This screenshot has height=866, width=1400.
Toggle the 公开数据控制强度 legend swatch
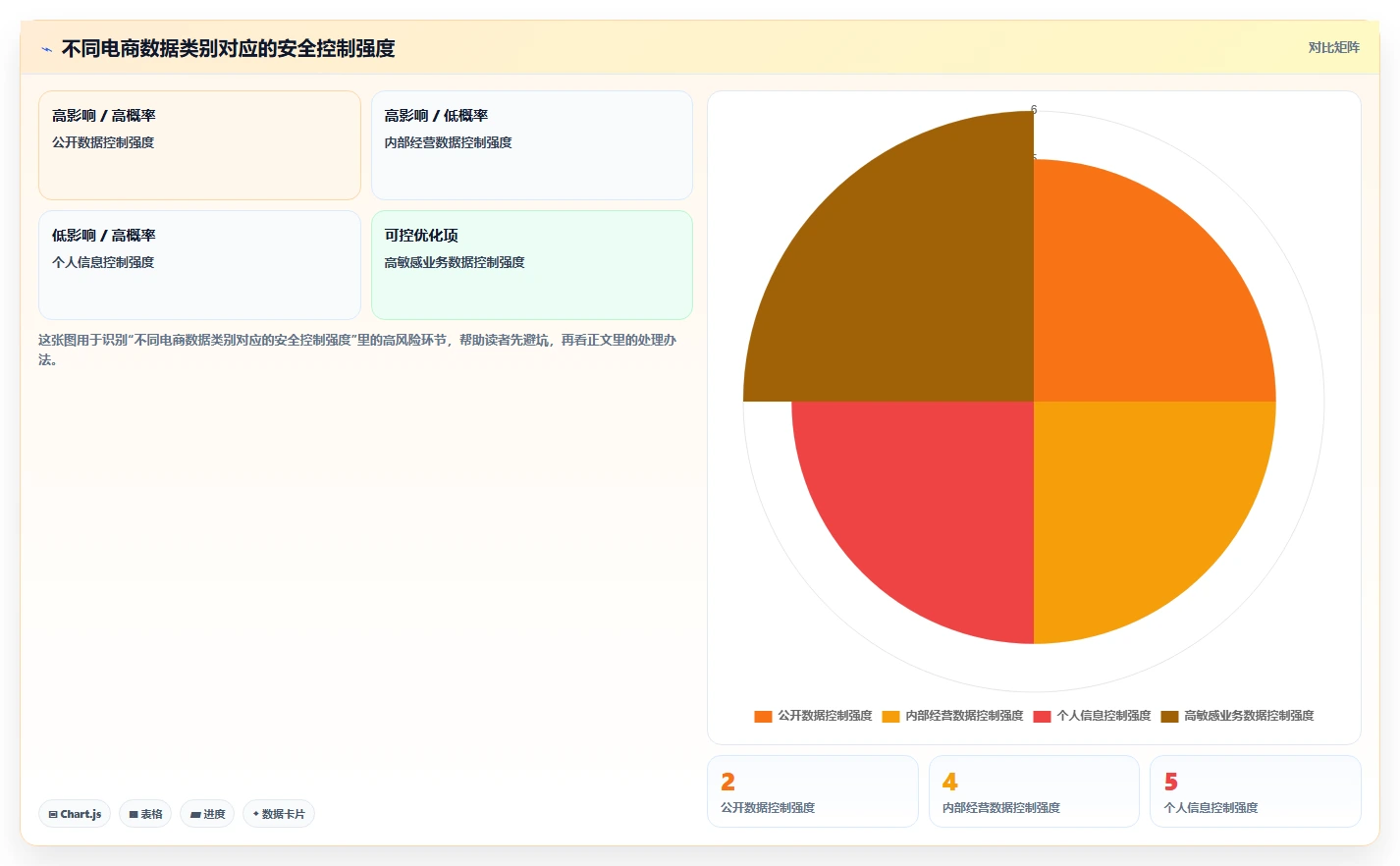tap(763, 717)
